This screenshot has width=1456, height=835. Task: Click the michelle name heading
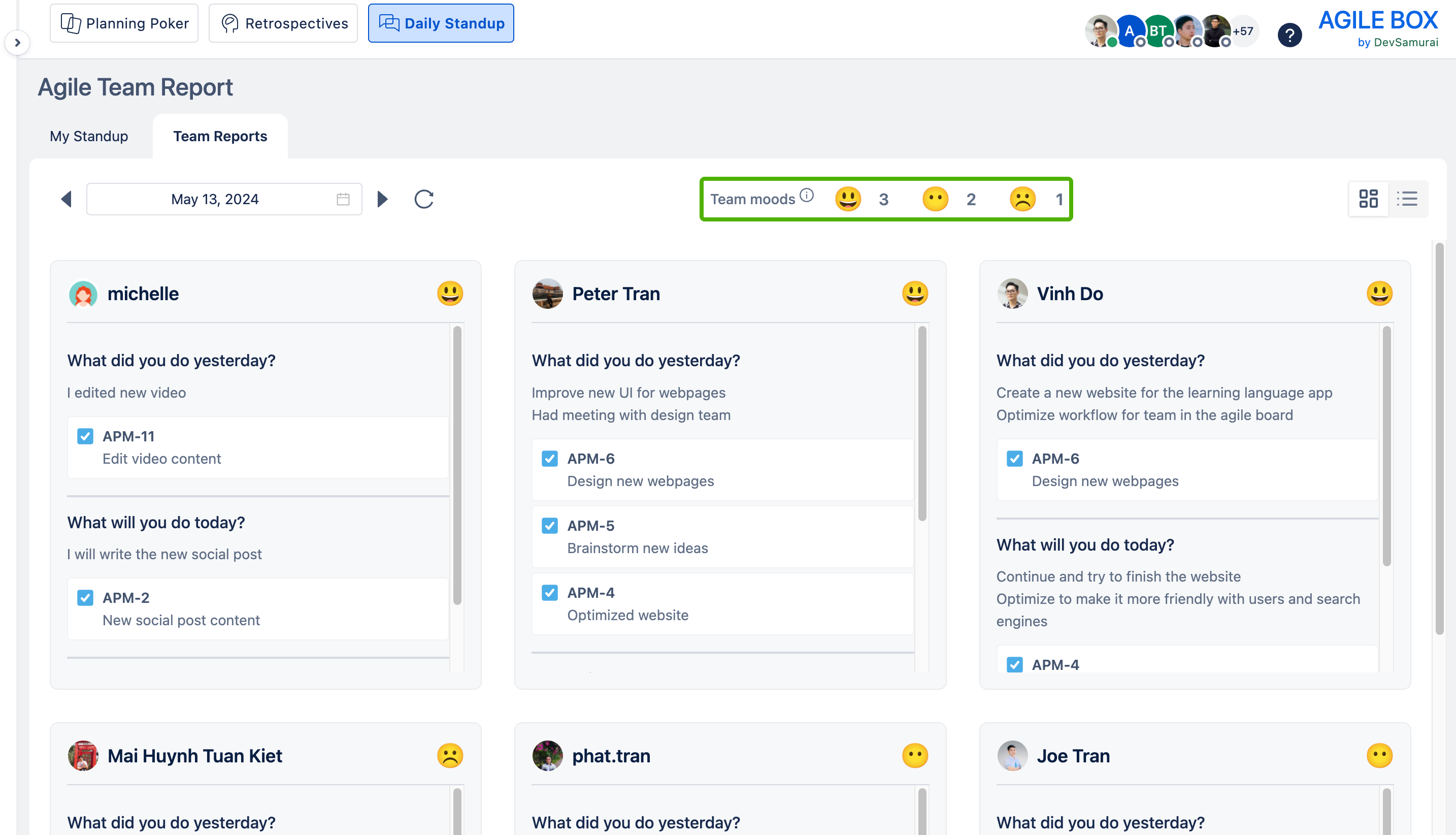pyautogui.click(x=143, y=294)
